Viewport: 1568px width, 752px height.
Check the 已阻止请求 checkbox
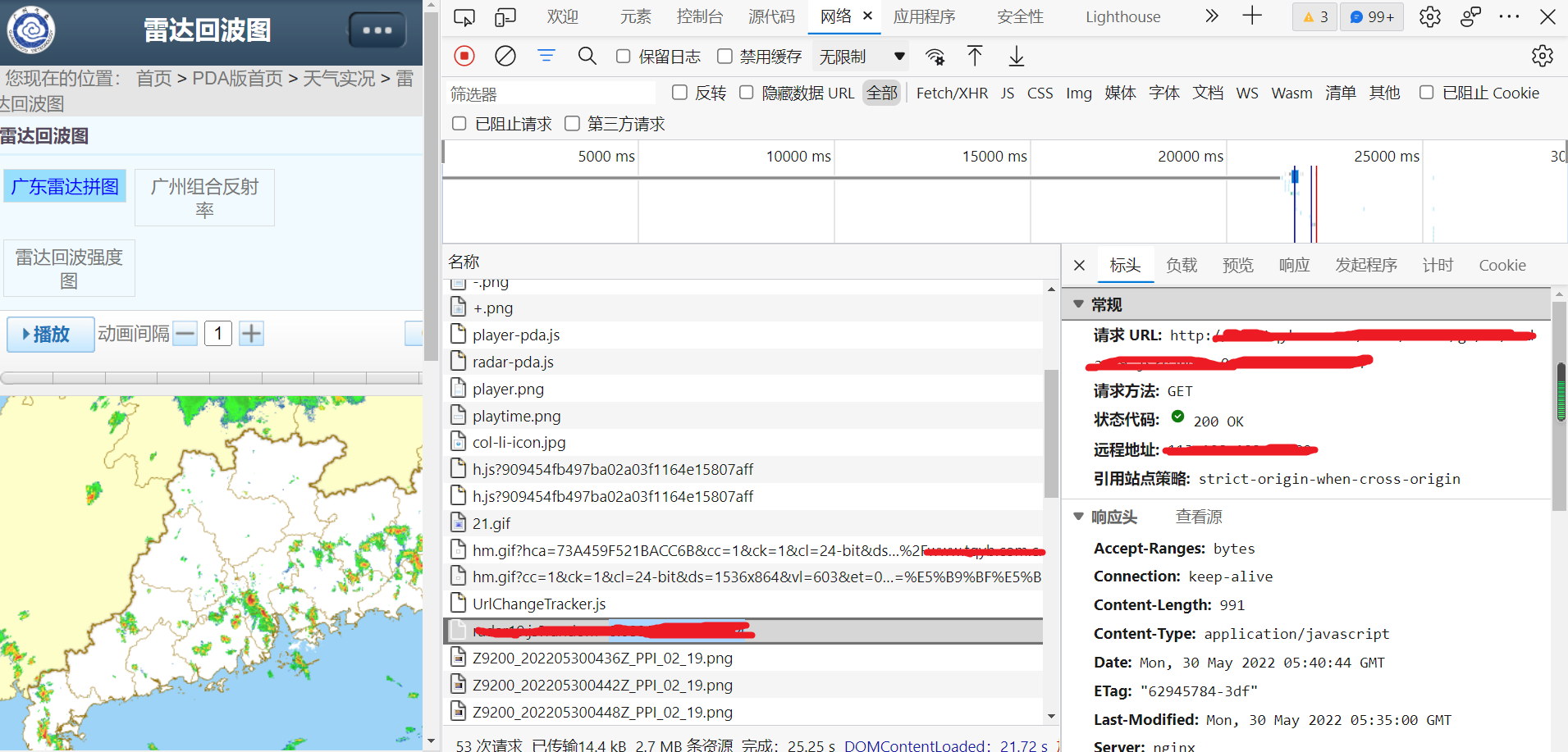coord(459,123)
